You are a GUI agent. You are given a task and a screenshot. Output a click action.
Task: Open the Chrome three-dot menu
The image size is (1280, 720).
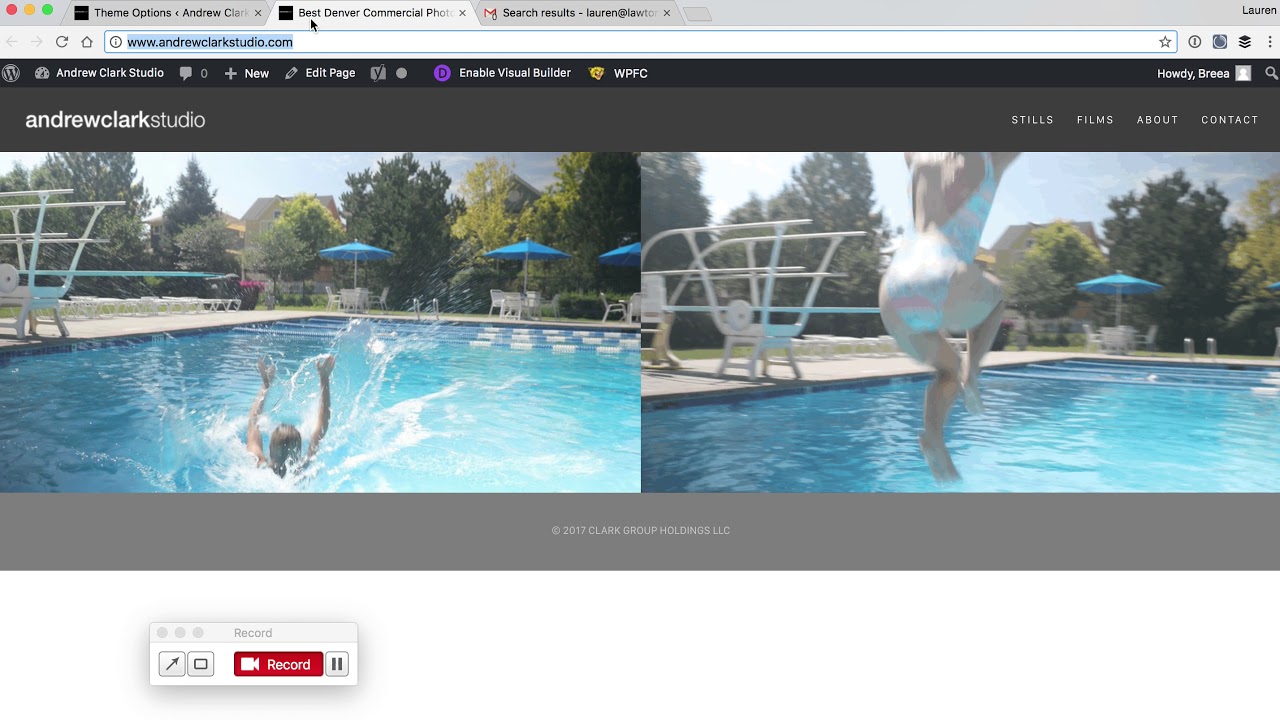click(x=1270, y=42)
